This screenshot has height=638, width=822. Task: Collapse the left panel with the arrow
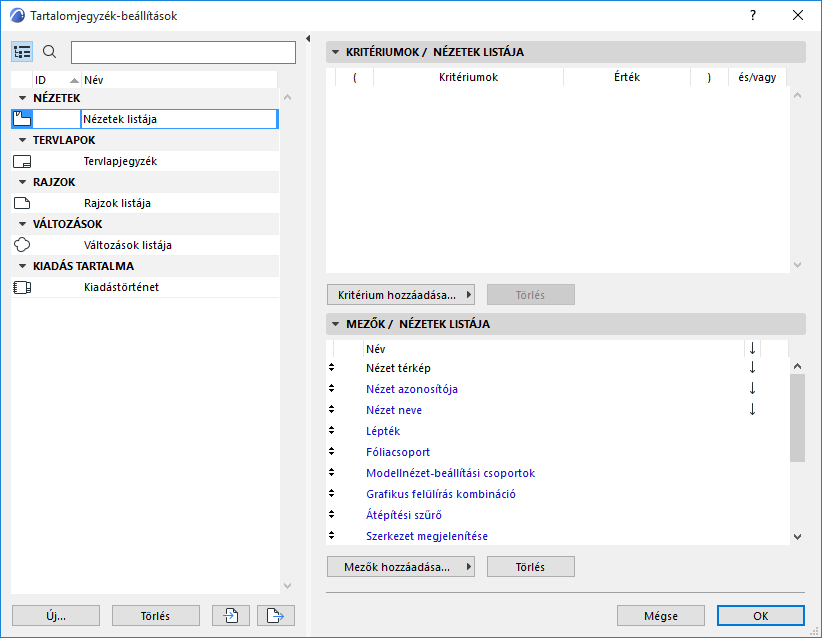[x=308, y=38]
